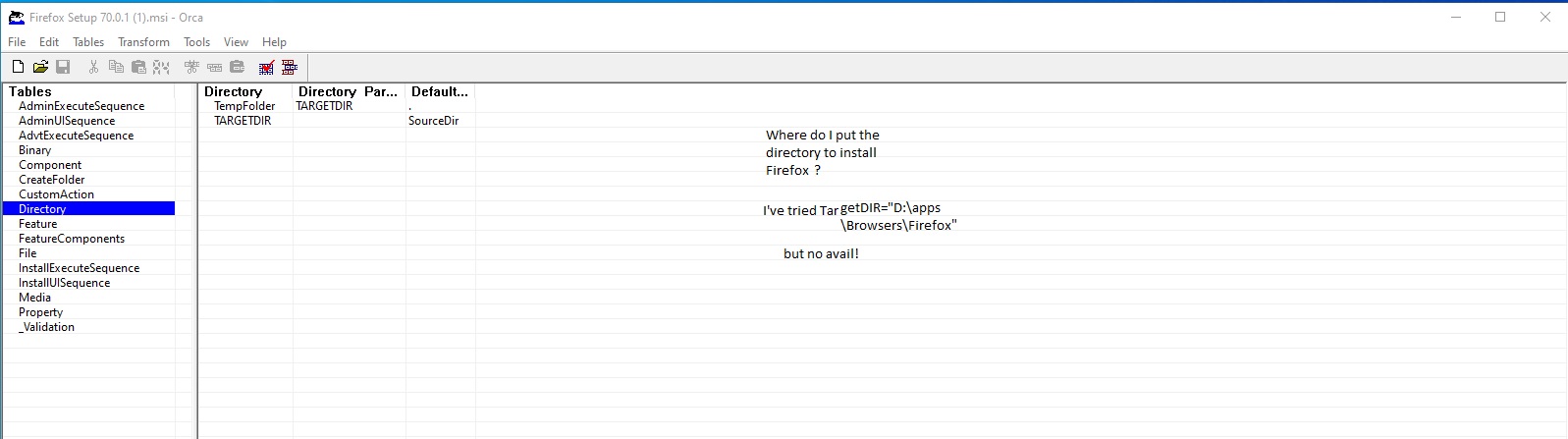Image resolution: width=1568 pixels, height=439 pixels.
Task: Select the FeatureComponents table
Action: (72, 239)
